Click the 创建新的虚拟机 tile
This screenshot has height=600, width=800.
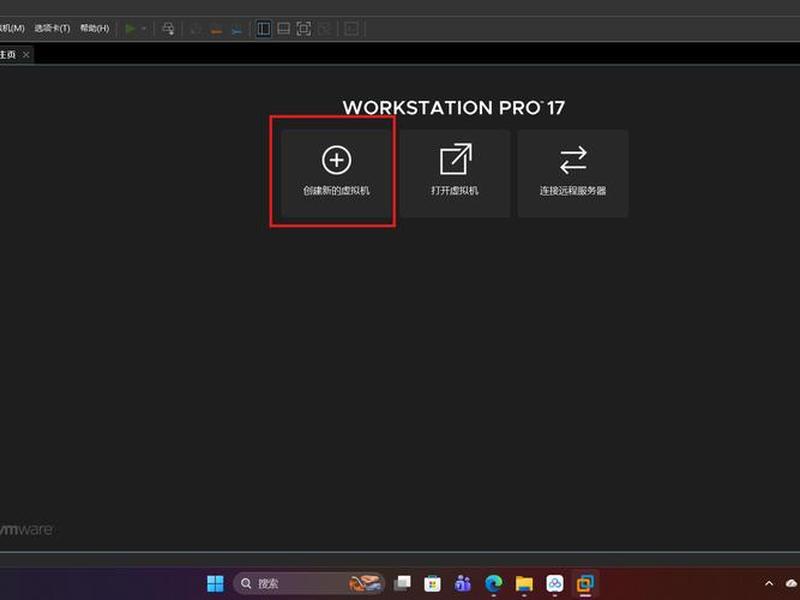(x=336, y=173)
